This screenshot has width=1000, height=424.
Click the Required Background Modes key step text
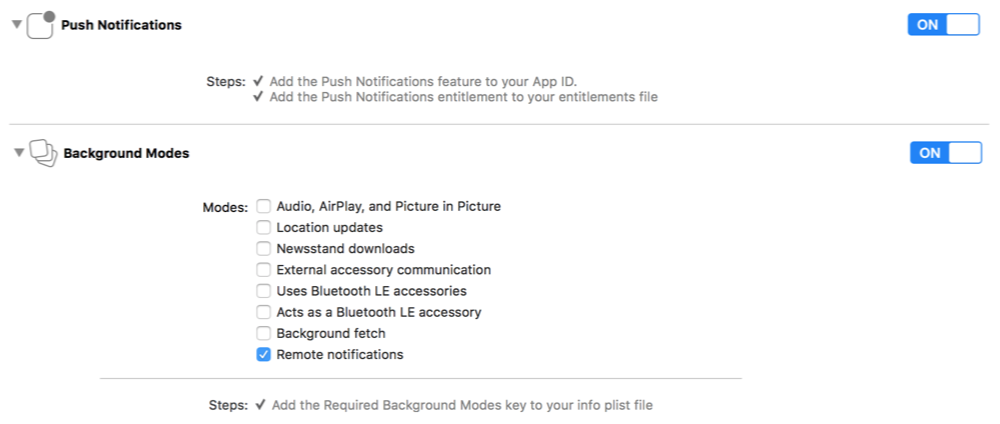[461, 406]
